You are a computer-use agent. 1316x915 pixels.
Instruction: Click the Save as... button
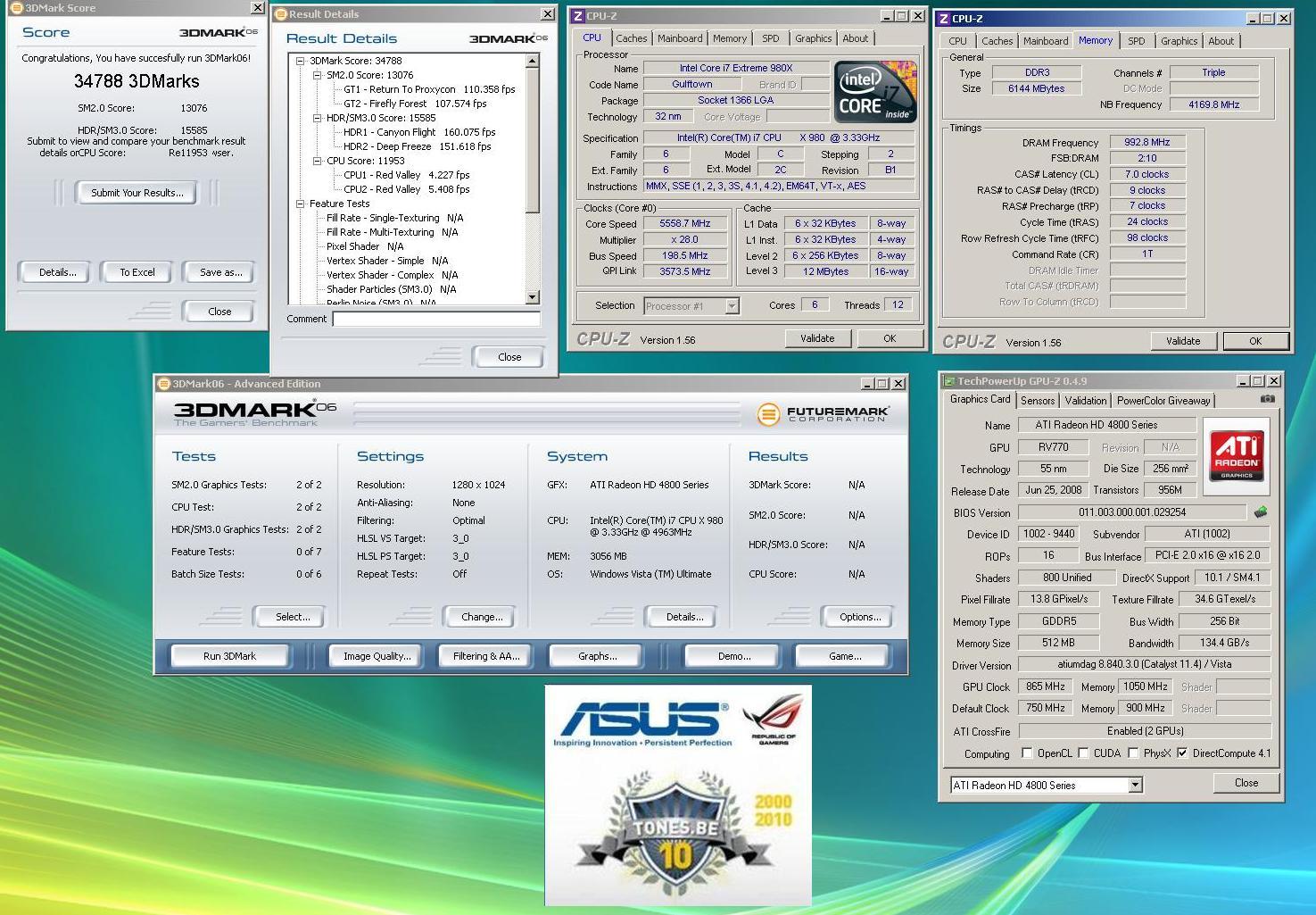220,272
